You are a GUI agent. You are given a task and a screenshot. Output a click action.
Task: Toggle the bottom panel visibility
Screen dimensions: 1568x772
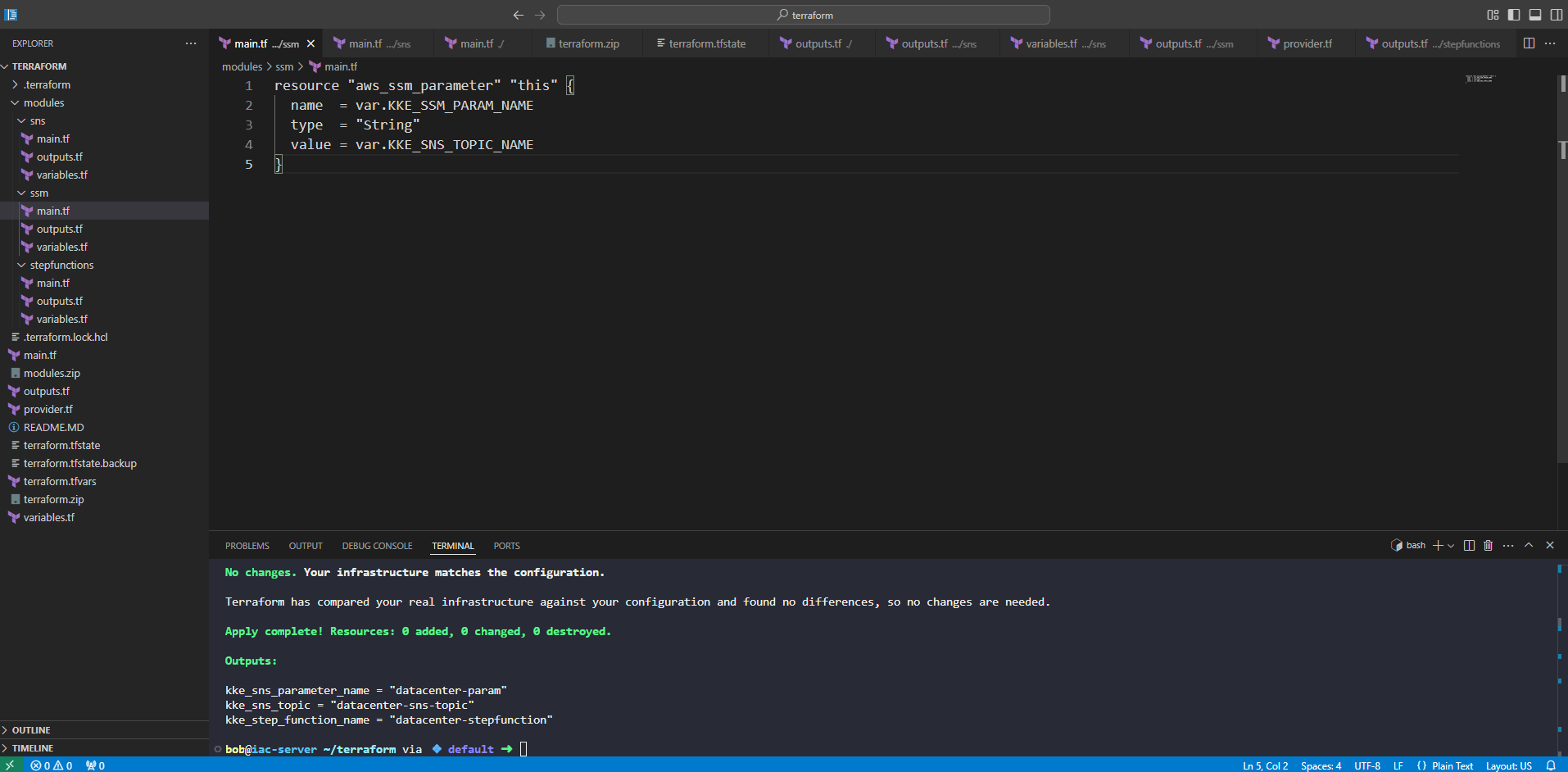point(1535,15)
